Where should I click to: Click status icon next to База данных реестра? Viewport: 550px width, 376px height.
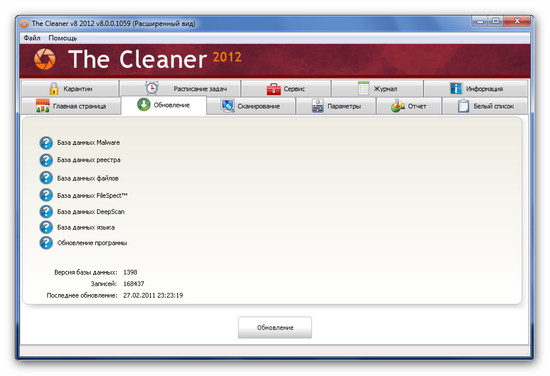(x=46, y=160)
